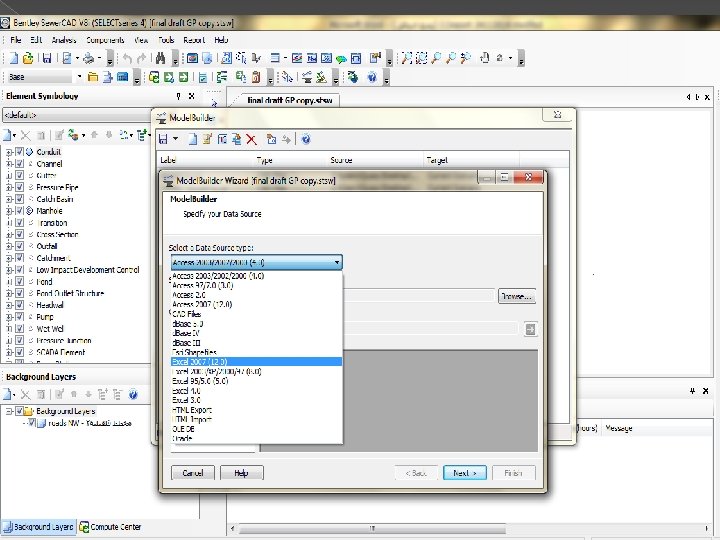Click the horizontal scrollbar under the drawing

[372, 529]
